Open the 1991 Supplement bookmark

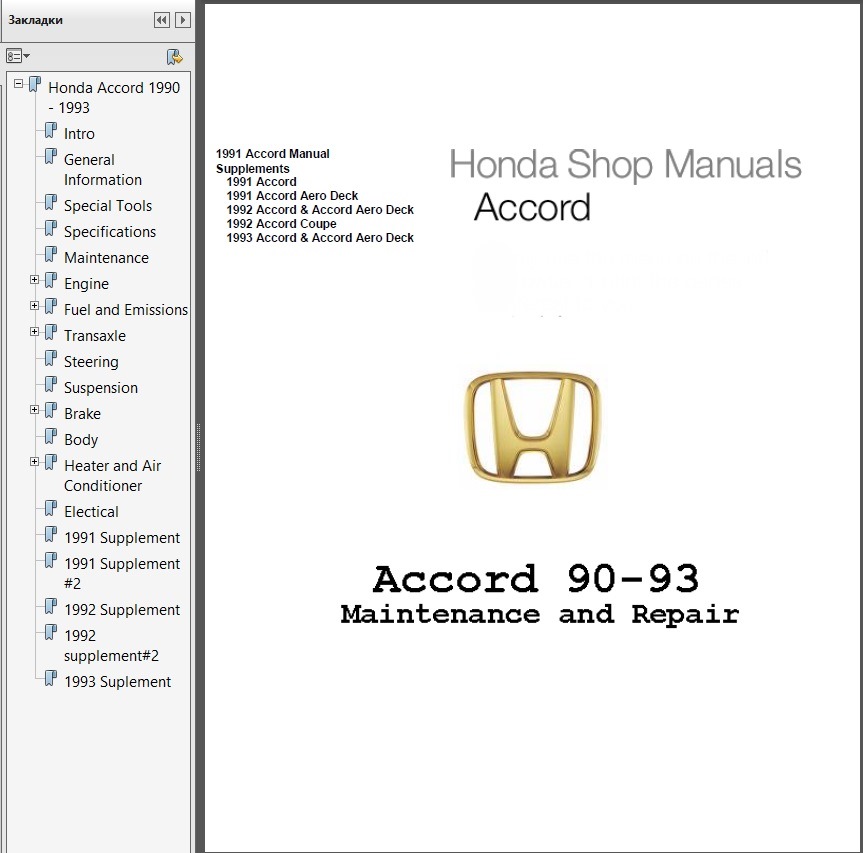point(122,538)
